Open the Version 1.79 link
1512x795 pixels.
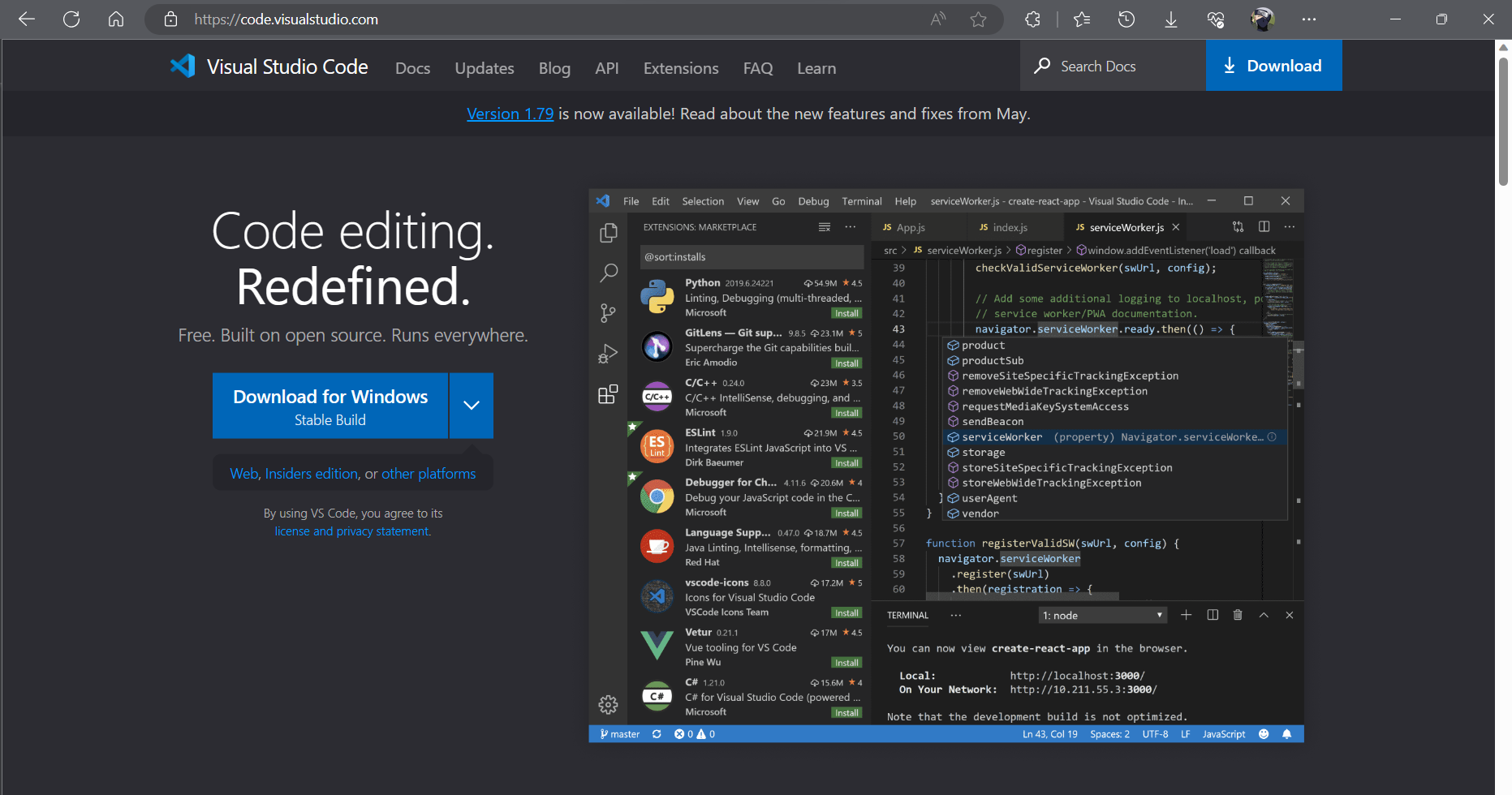(x=510, y=114)
